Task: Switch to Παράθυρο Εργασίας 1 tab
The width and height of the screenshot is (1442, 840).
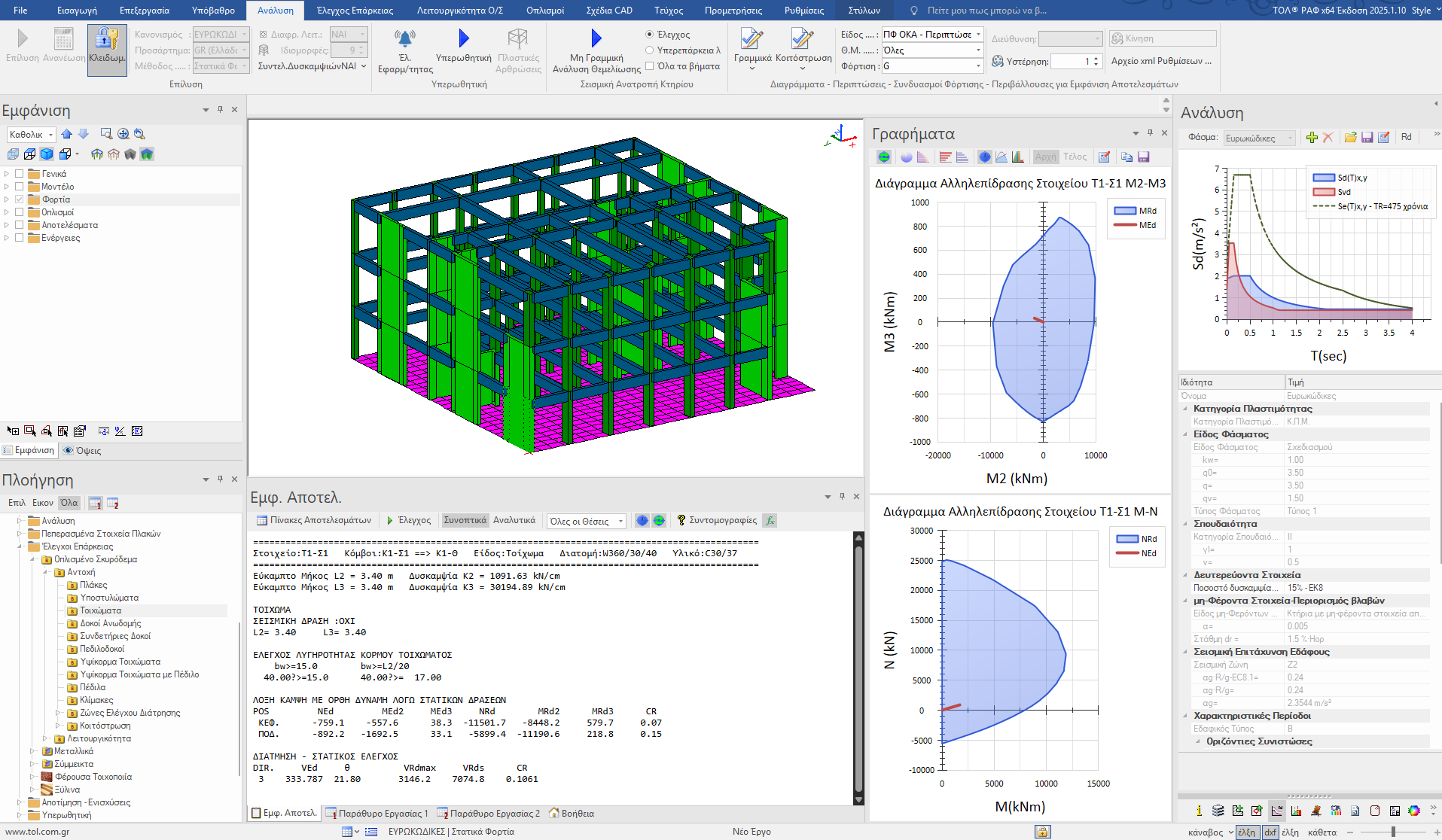Action: pos(377,814)
